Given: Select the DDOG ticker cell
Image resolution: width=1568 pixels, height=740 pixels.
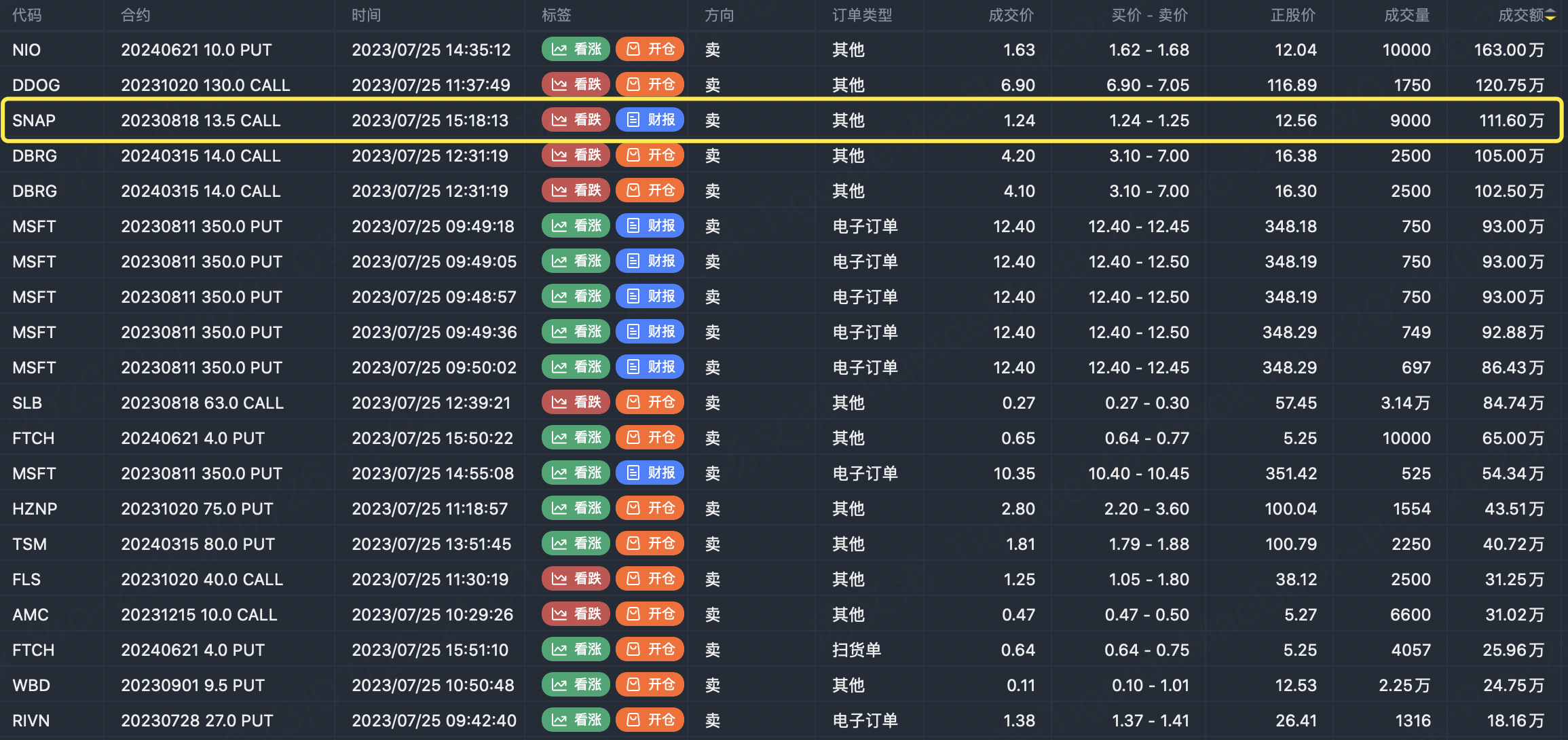Looking at the screenshot, I should [36, 85].
